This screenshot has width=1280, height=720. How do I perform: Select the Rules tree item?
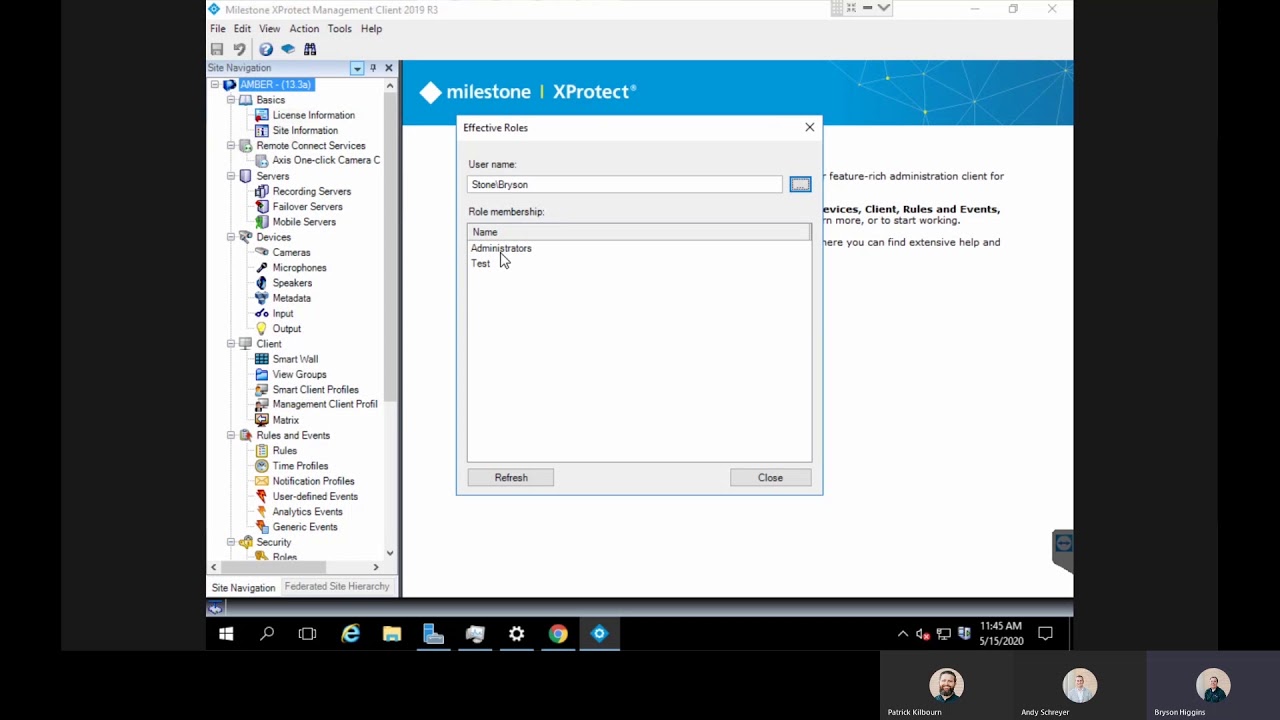285,451
